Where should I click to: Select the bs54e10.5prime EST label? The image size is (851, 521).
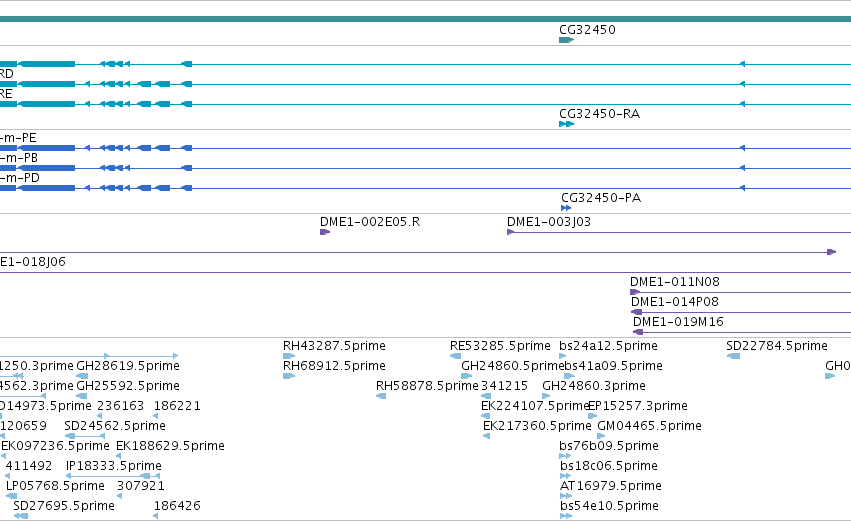pos(608,507)
